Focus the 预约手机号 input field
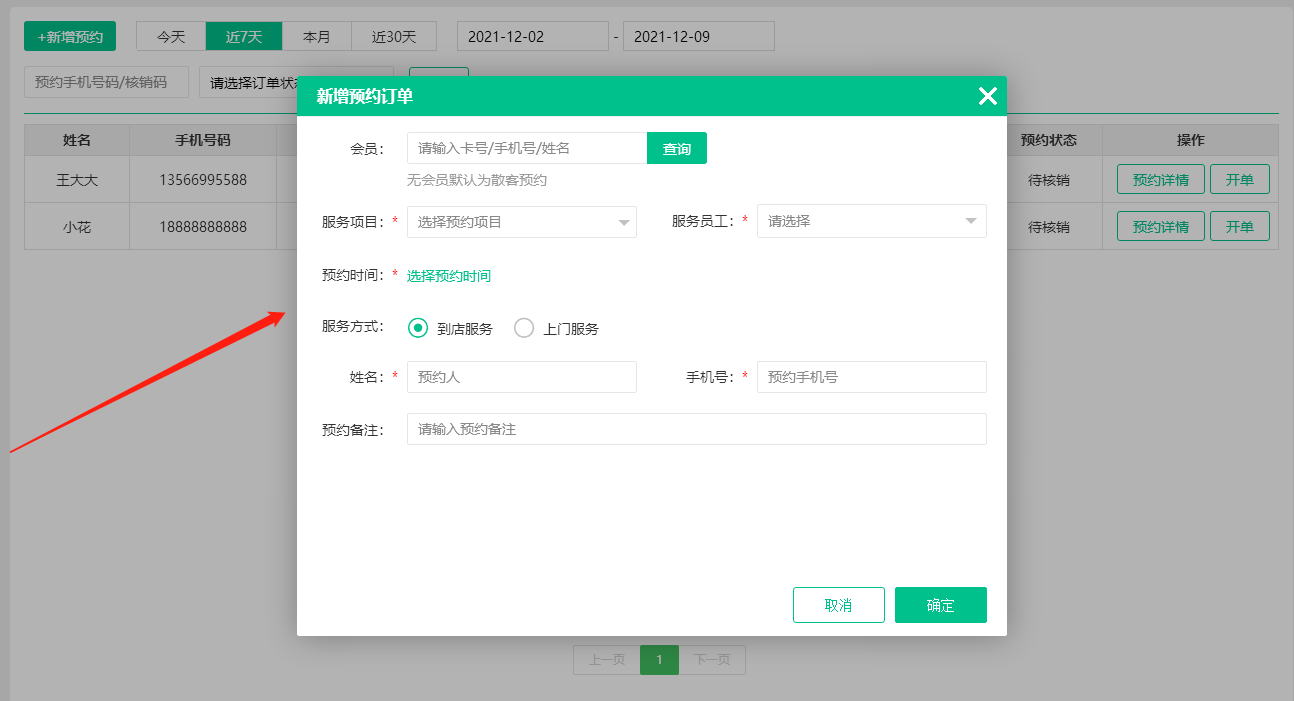Viewport: 1294px width, 701px height. click(x=872, y=377)
